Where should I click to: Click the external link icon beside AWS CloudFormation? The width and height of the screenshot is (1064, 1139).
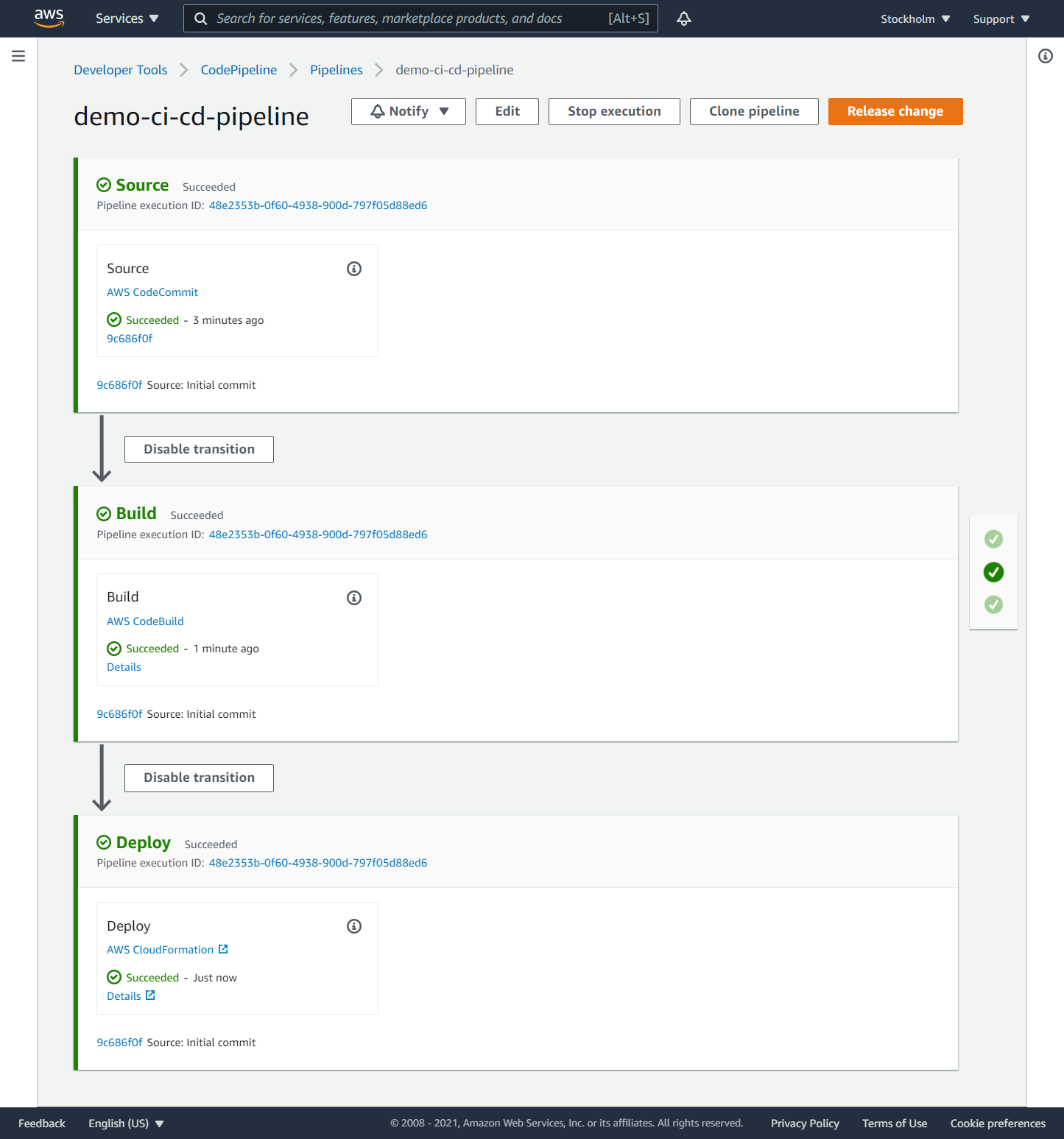223,949
